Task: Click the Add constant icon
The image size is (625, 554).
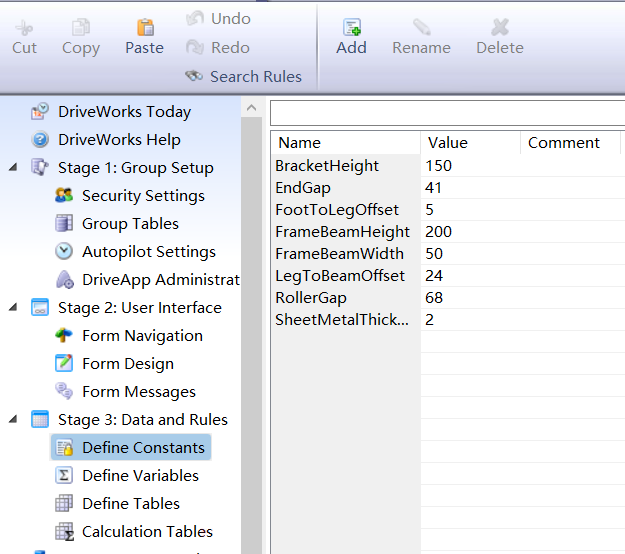Action: 351,28
